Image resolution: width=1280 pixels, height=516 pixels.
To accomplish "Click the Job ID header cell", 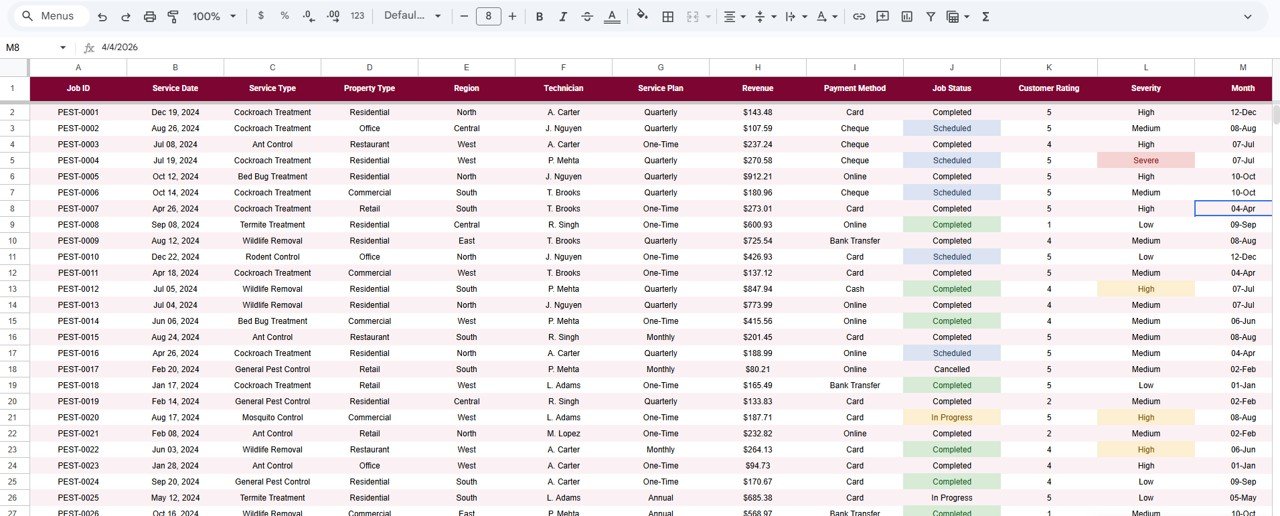I will [78, 88].
